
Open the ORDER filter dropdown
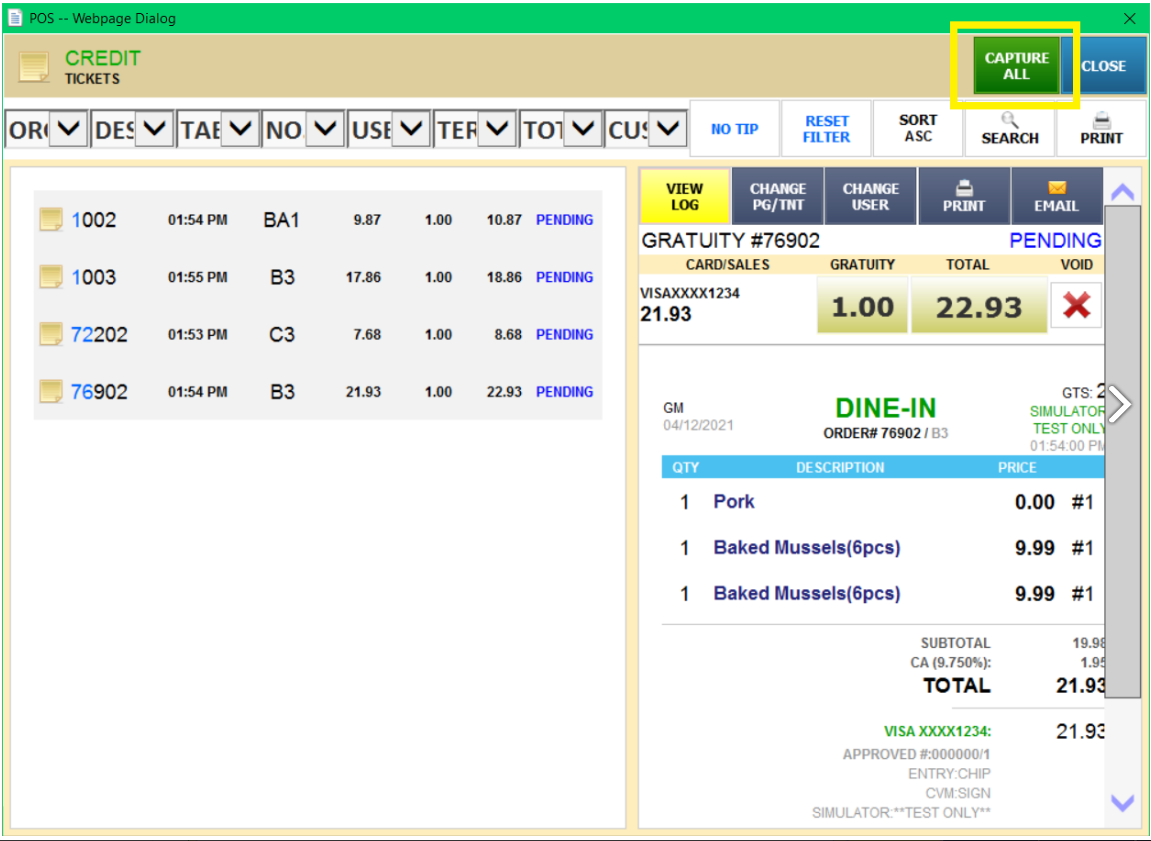tap(47, 129)
